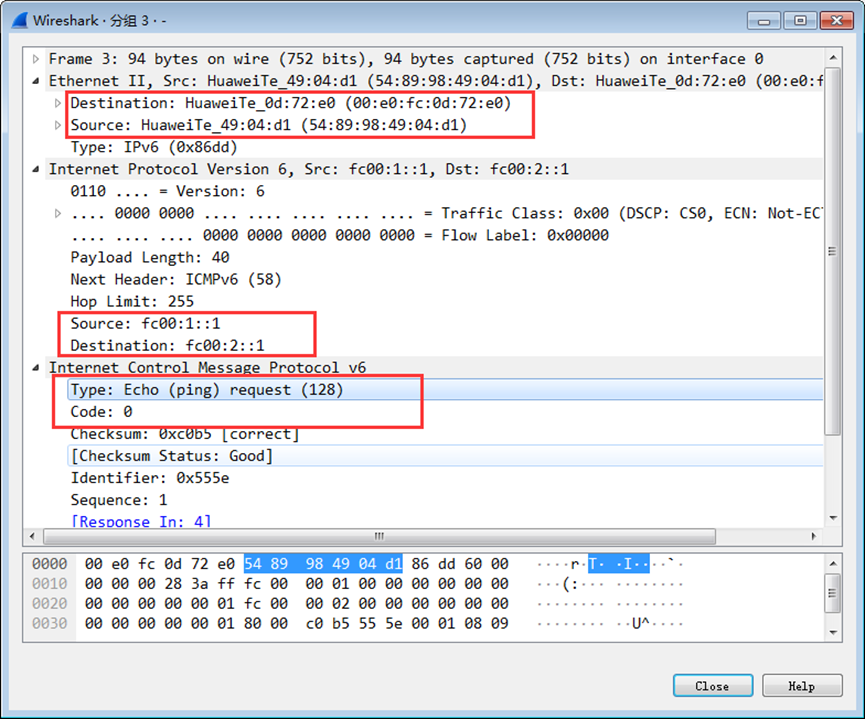Click hex bytes 86 dd in first row

pos(433,564)
